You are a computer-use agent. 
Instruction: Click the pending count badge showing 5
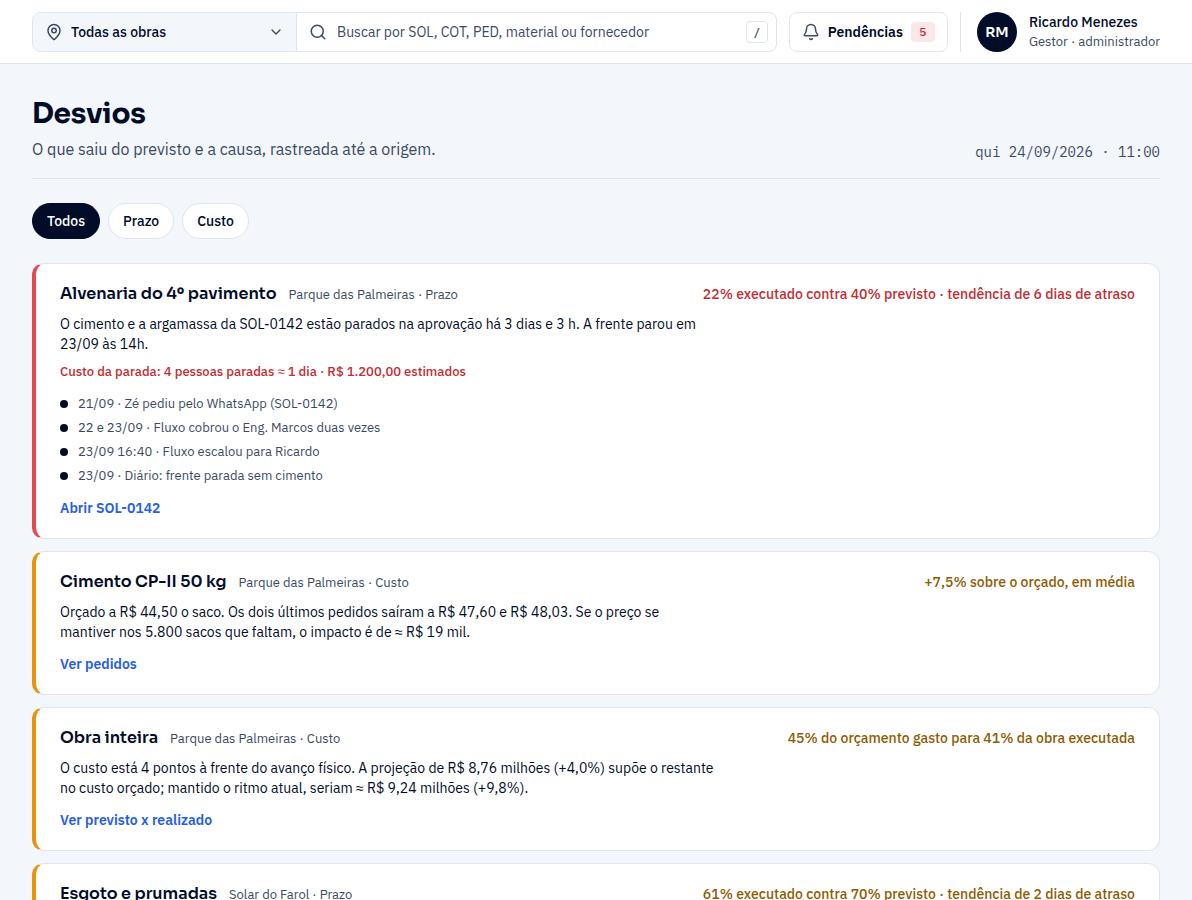click(x=923, y=32)
